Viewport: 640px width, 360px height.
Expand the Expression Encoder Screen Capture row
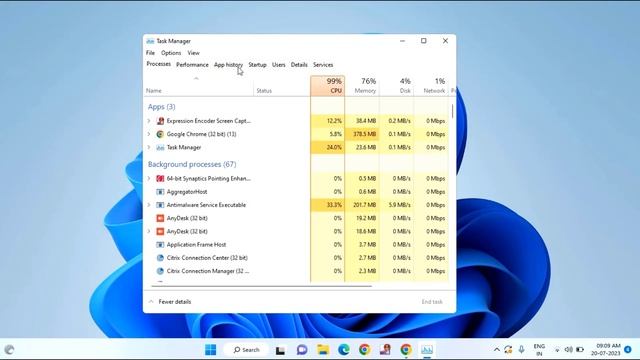click(149, 121)
